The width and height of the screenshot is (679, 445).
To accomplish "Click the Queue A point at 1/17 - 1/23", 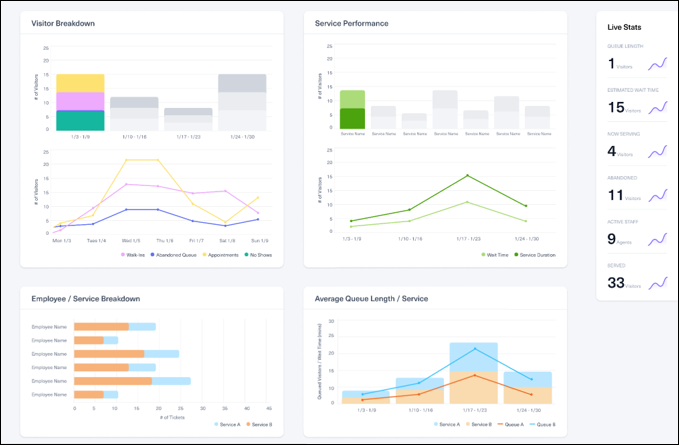I will 475,375.
